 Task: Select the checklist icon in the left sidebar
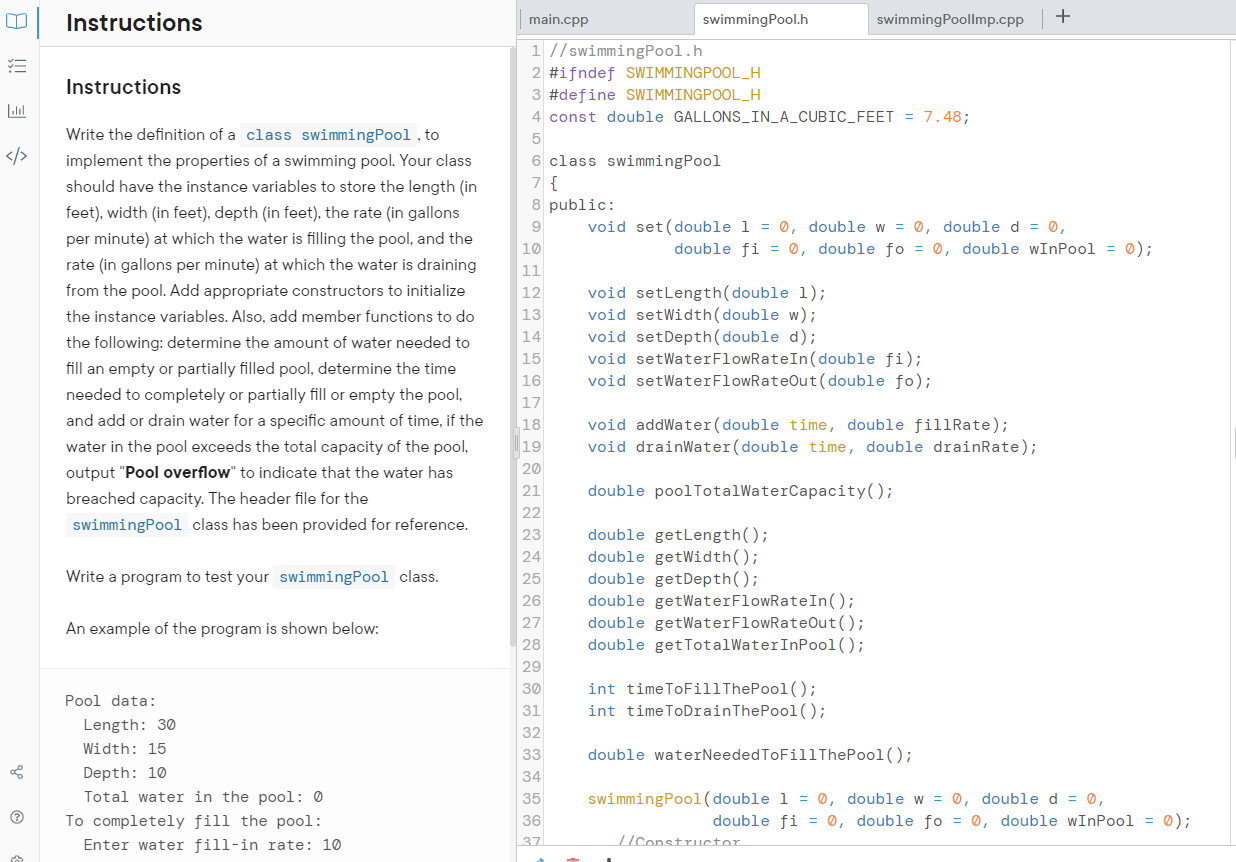click(16, 66)
